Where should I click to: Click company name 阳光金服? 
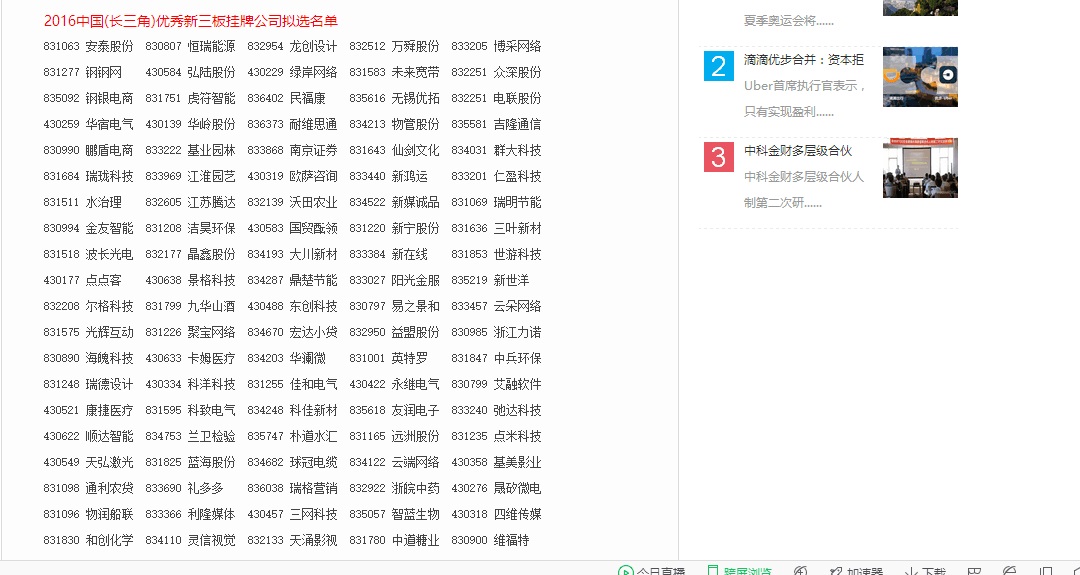tap(415, 280)
